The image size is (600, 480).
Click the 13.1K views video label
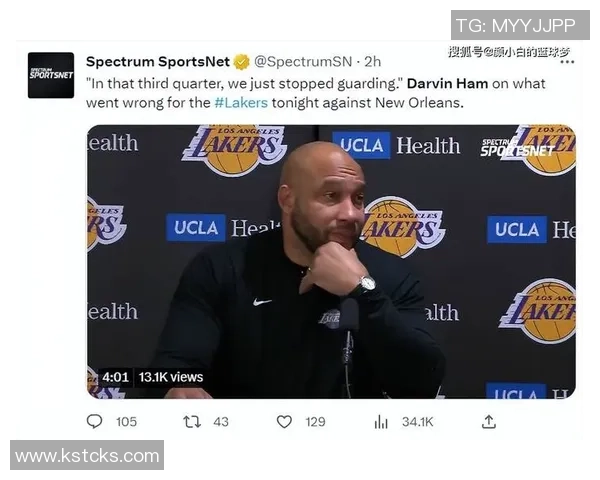[171, 377]
